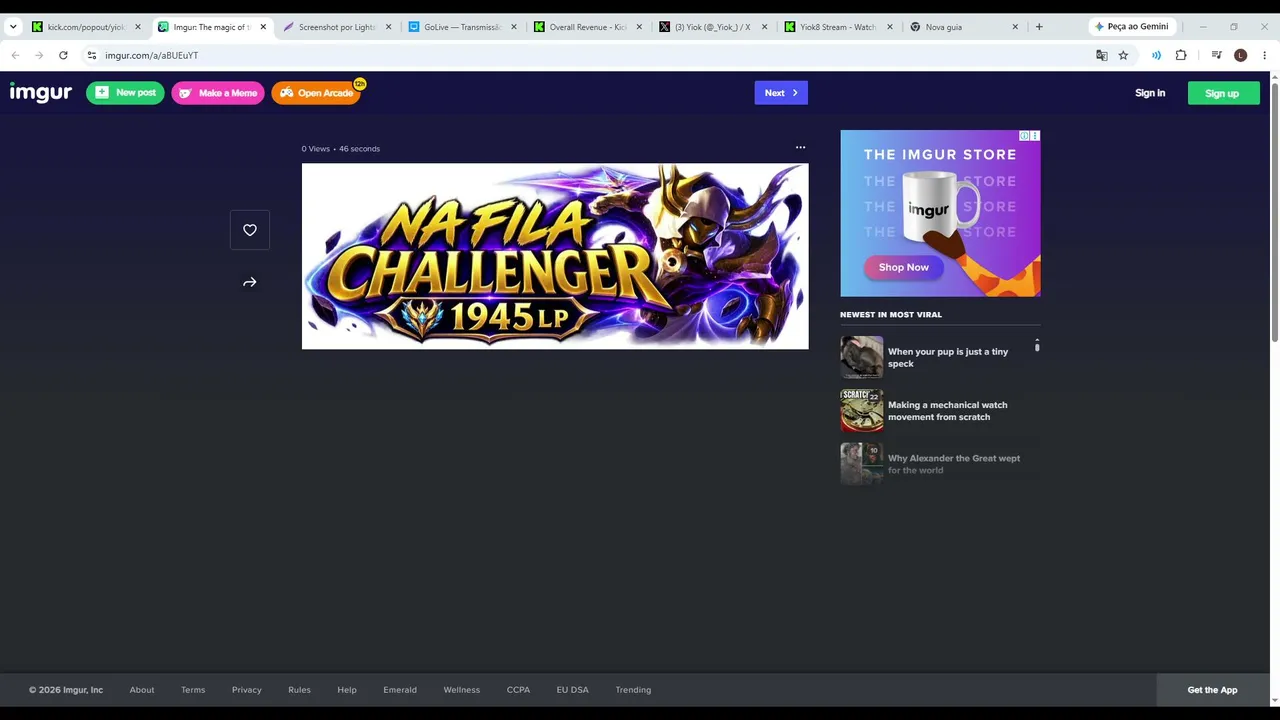Screen dimensions: 1280x720
Task: Click the Peça ao Gemini button
Action: coord(1131,27)
